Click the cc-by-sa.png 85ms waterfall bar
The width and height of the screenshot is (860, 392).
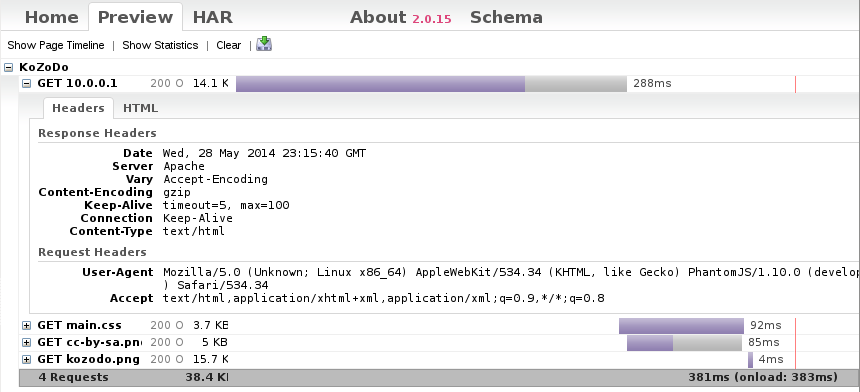684,343
